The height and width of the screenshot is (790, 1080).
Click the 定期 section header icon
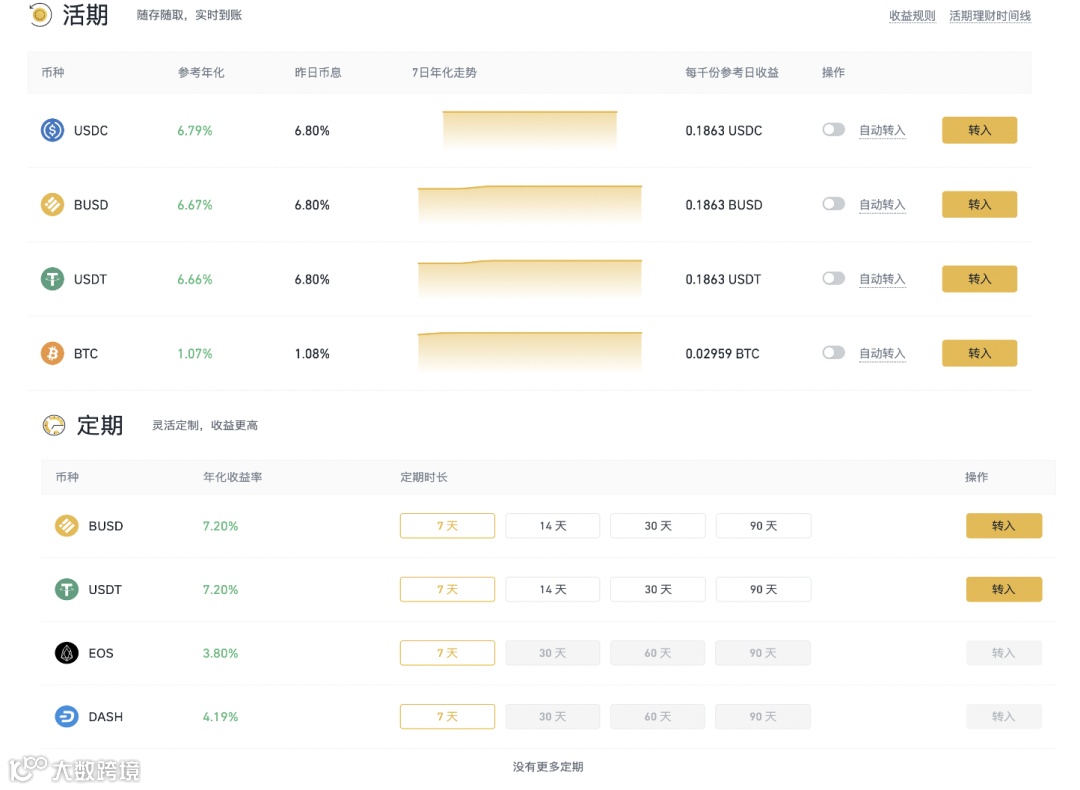(55, 425)
